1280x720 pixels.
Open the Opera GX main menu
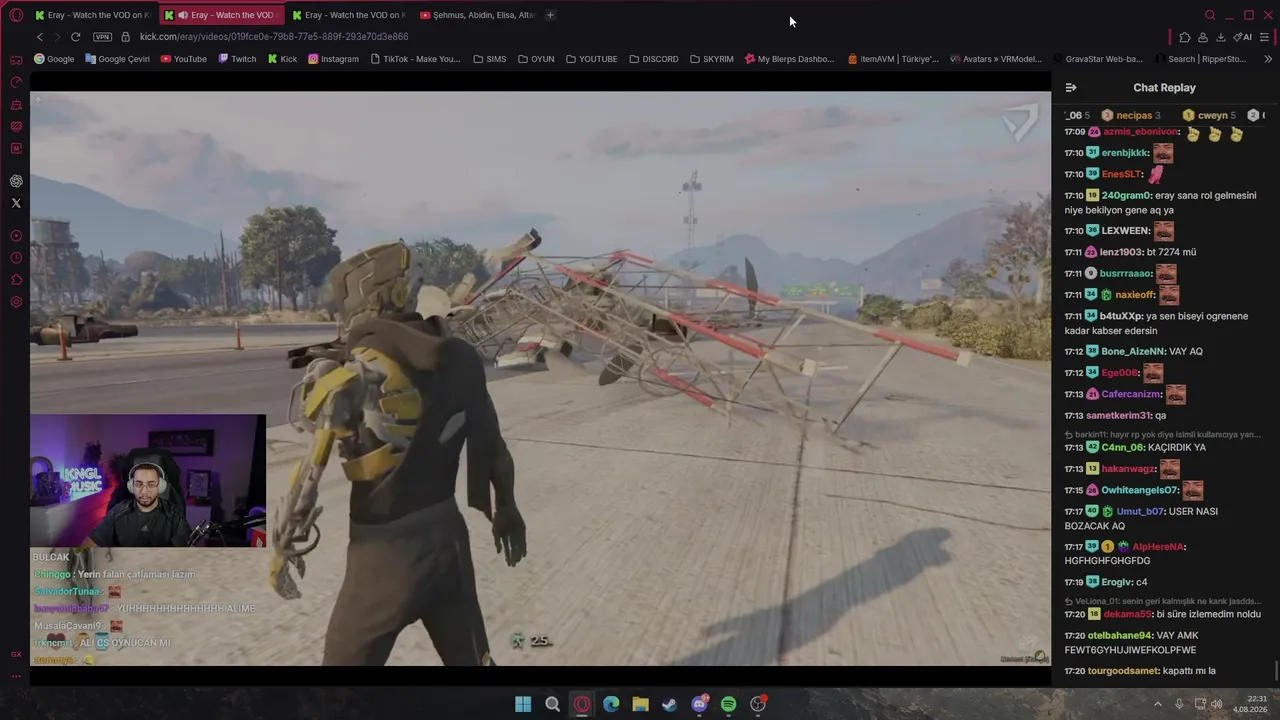pyautogui.click(x=16, y=15)
